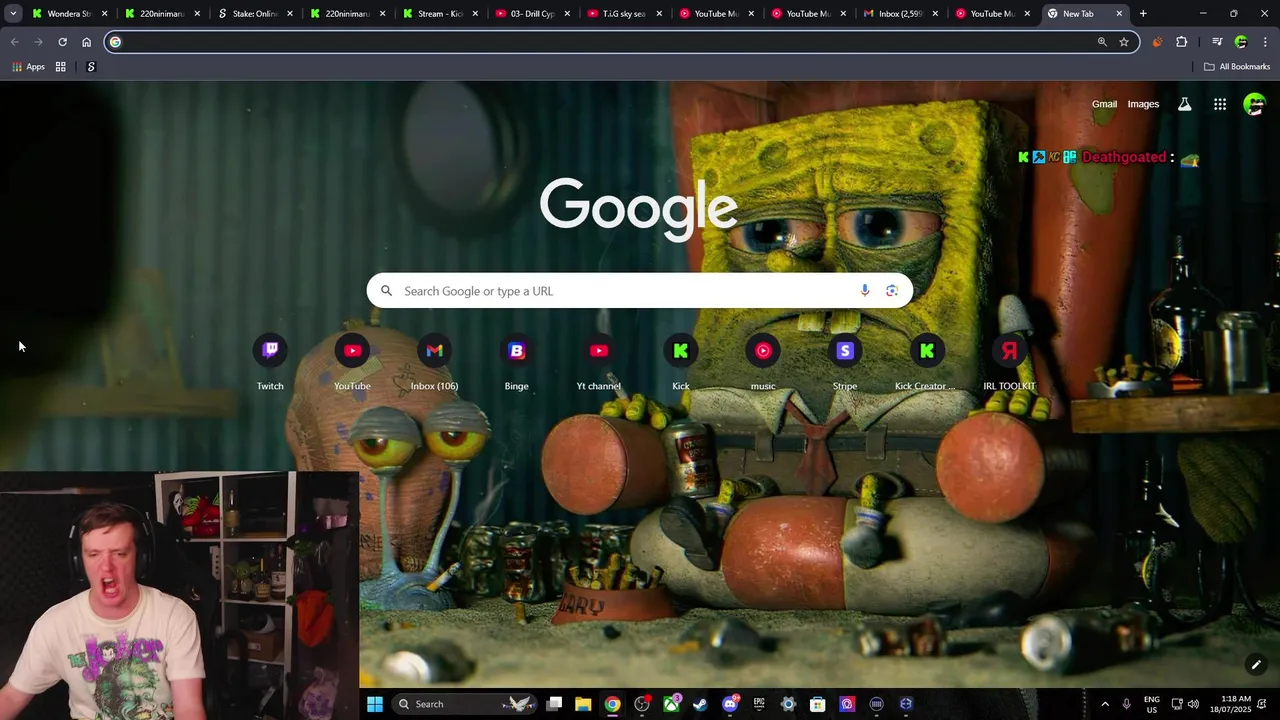Open the Gmail link

(x=1104, y=104)
